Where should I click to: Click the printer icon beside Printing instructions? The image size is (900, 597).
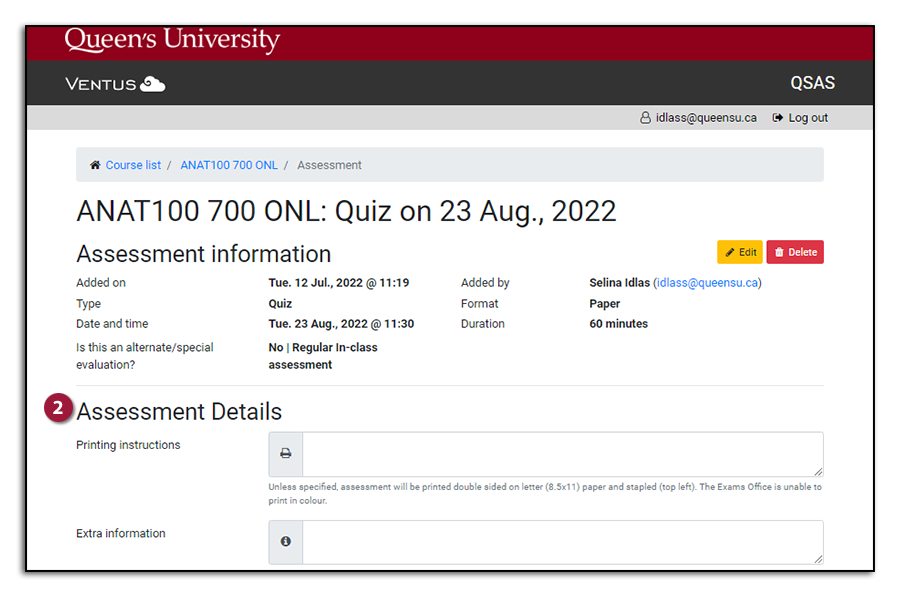285,453
